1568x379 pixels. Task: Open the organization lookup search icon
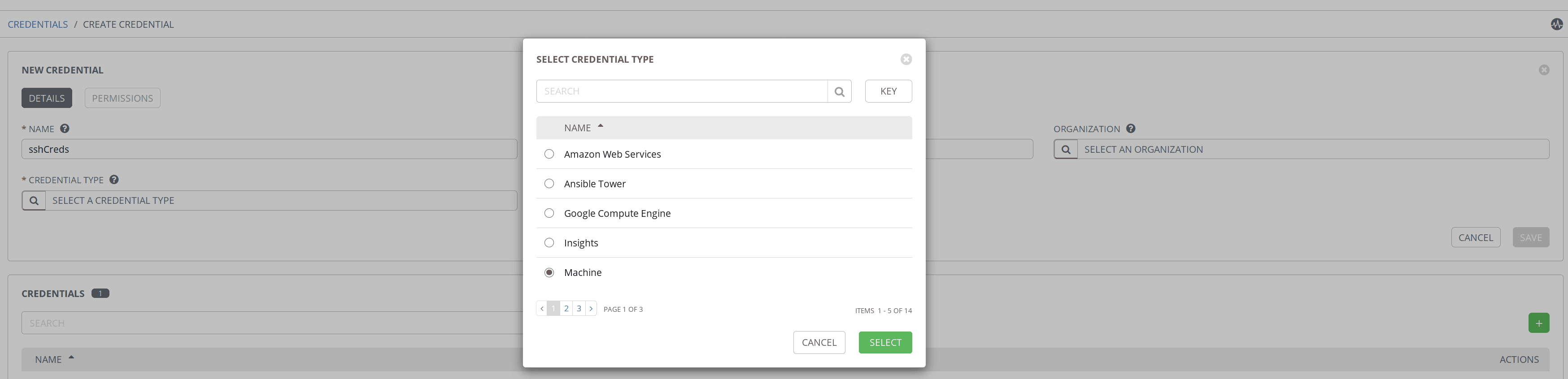(1065, 150)
